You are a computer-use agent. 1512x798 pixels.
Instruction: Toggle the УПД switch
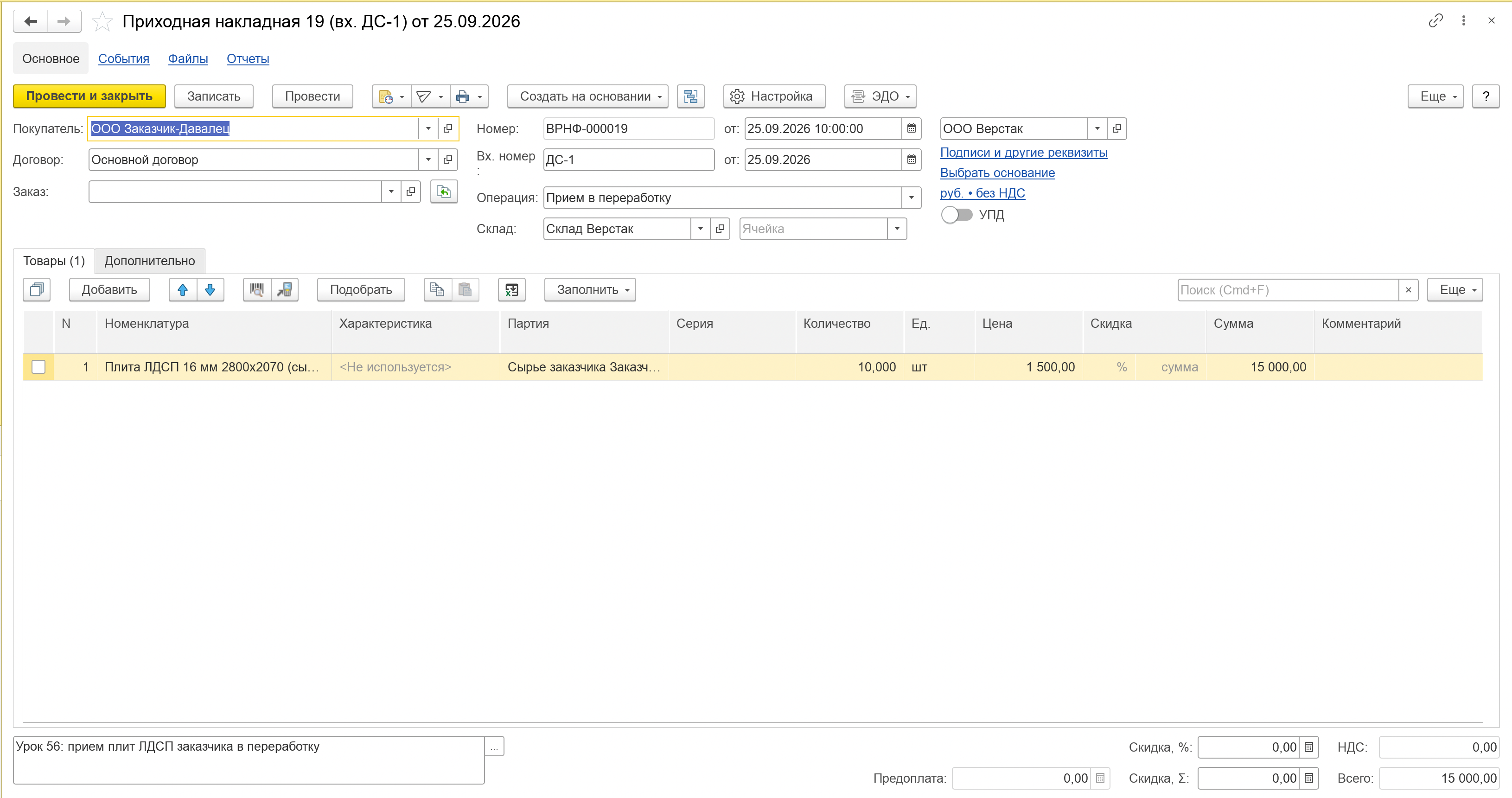pos(957,214)
